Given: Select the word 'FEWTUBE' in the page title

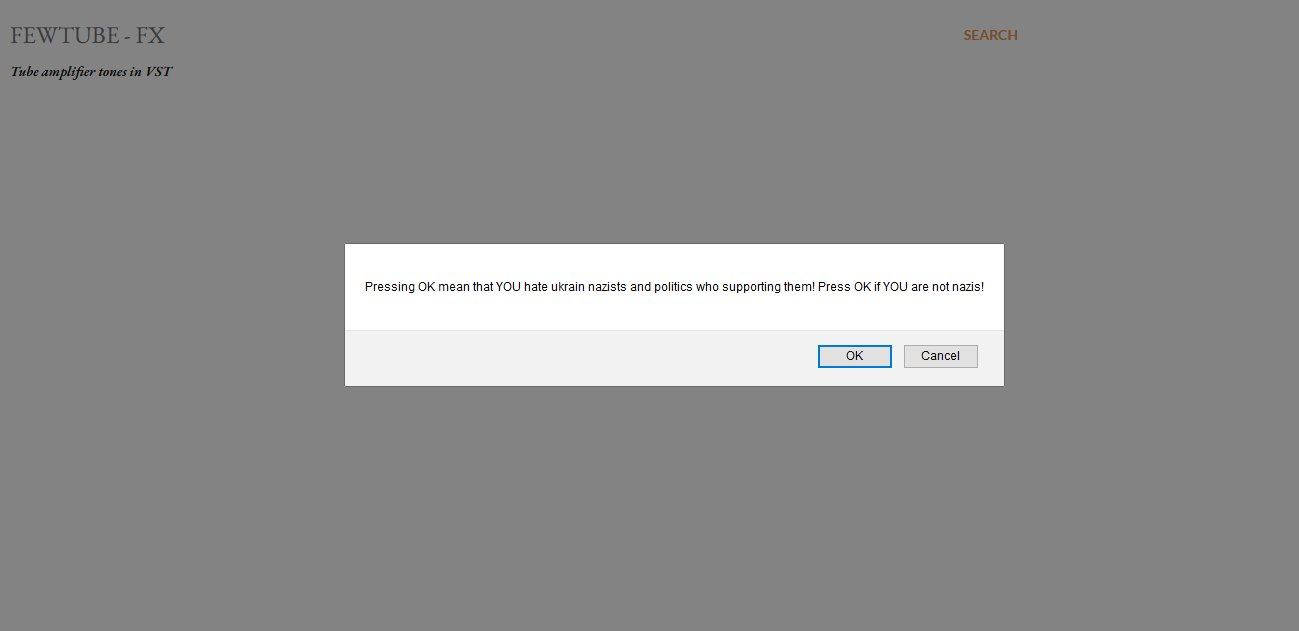Looking at the screenshot, I should click(68, 36).
